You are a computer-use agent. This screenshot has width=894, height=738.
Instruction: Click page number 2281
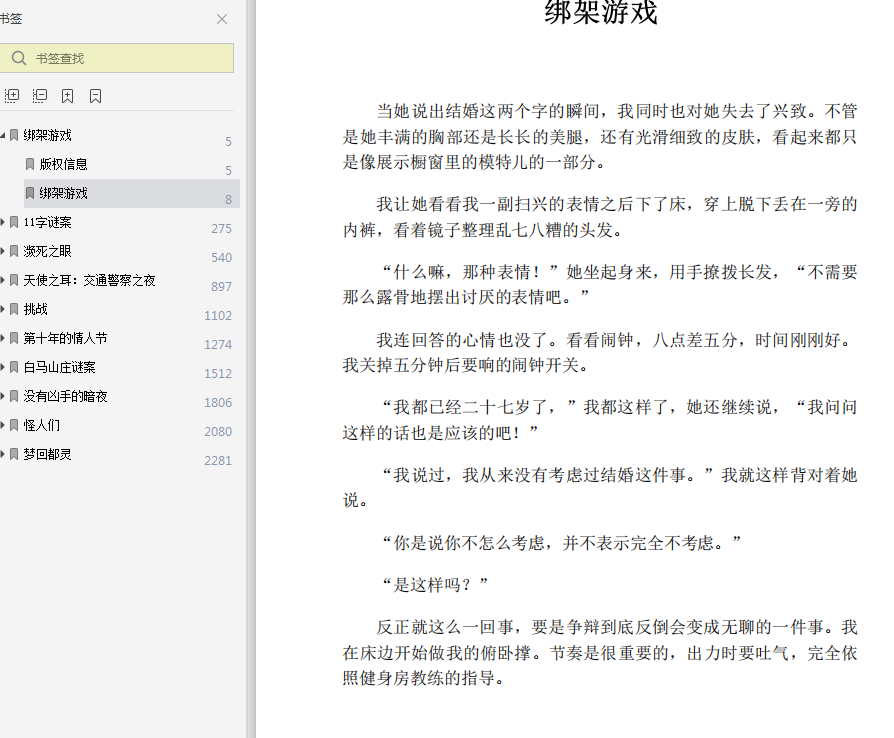218,461
